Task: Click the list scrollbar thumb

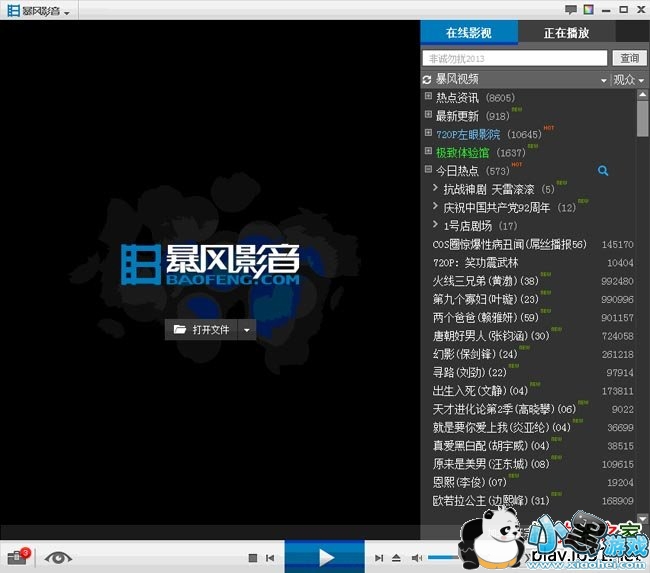Action: 642,118
